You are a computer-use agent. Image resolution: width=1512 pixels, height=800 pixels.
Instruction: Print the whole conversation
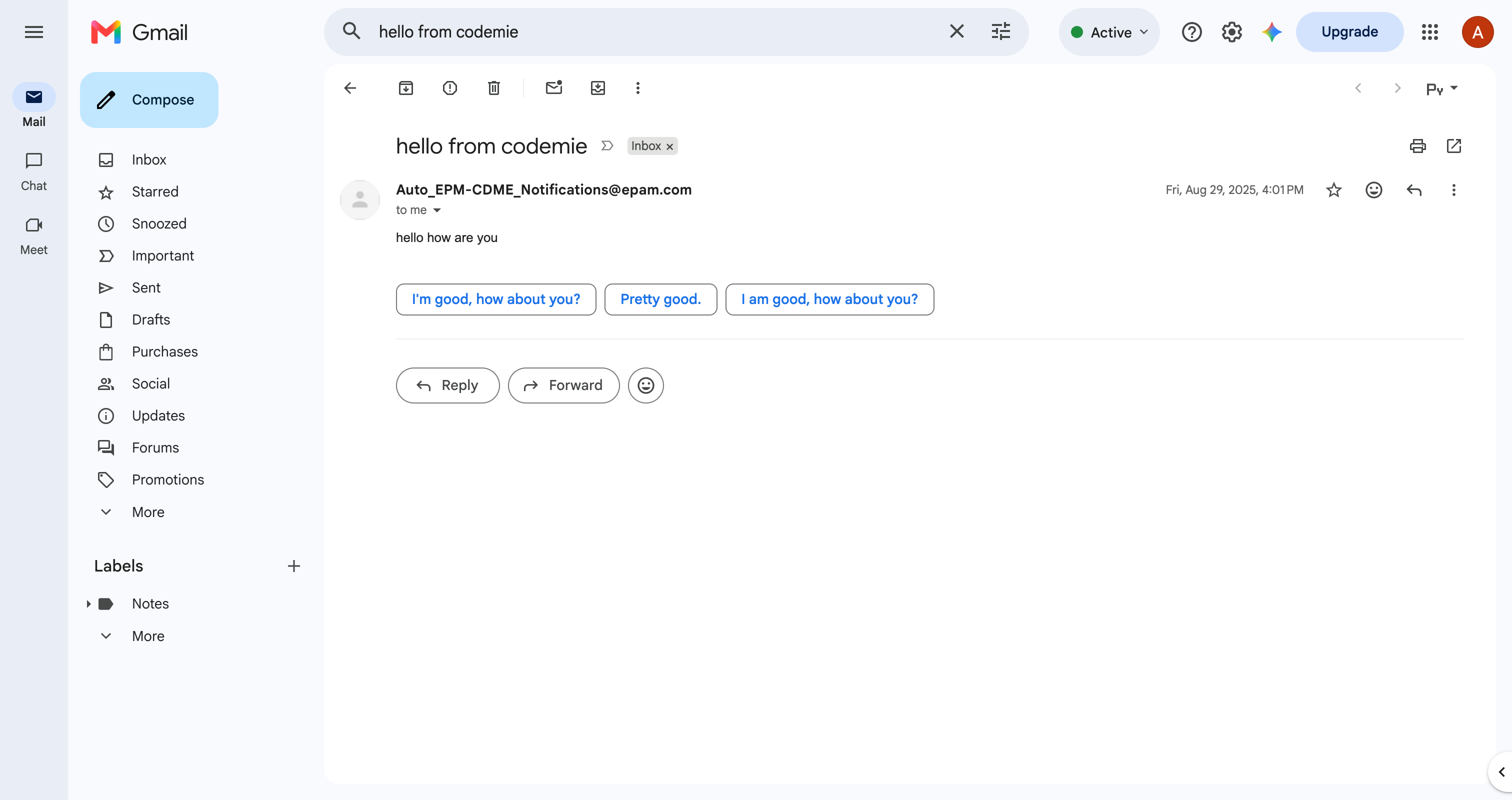[1417, 145]
